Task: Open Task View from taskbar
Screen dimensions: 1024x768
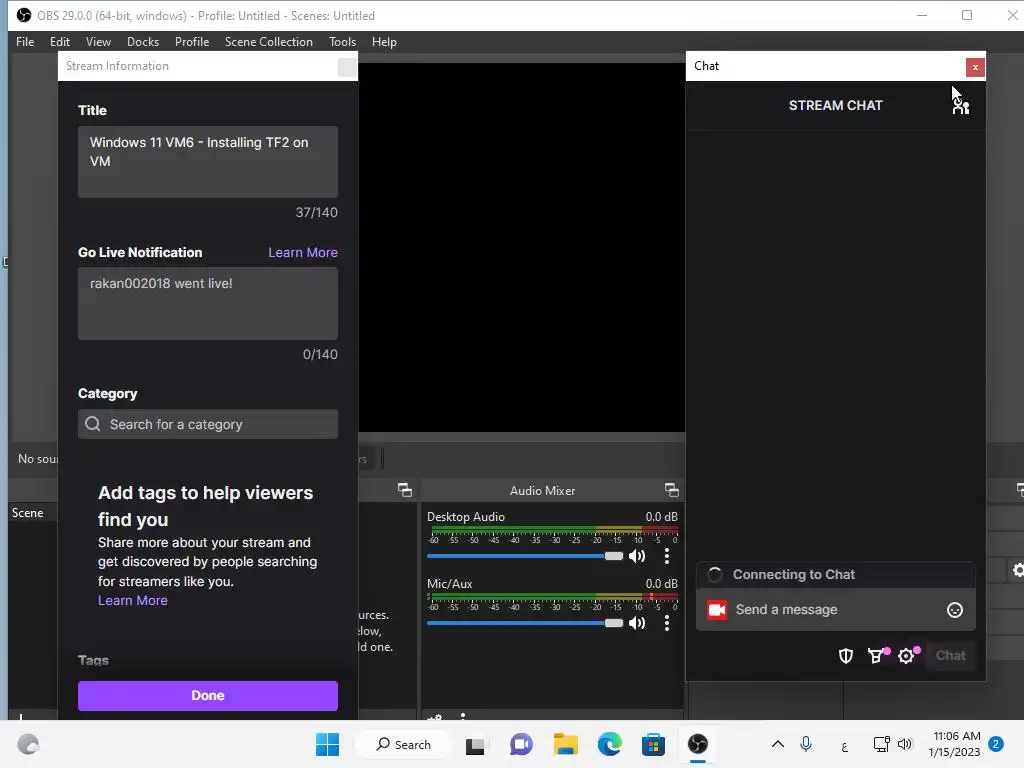Action: [x=475, y=745]
